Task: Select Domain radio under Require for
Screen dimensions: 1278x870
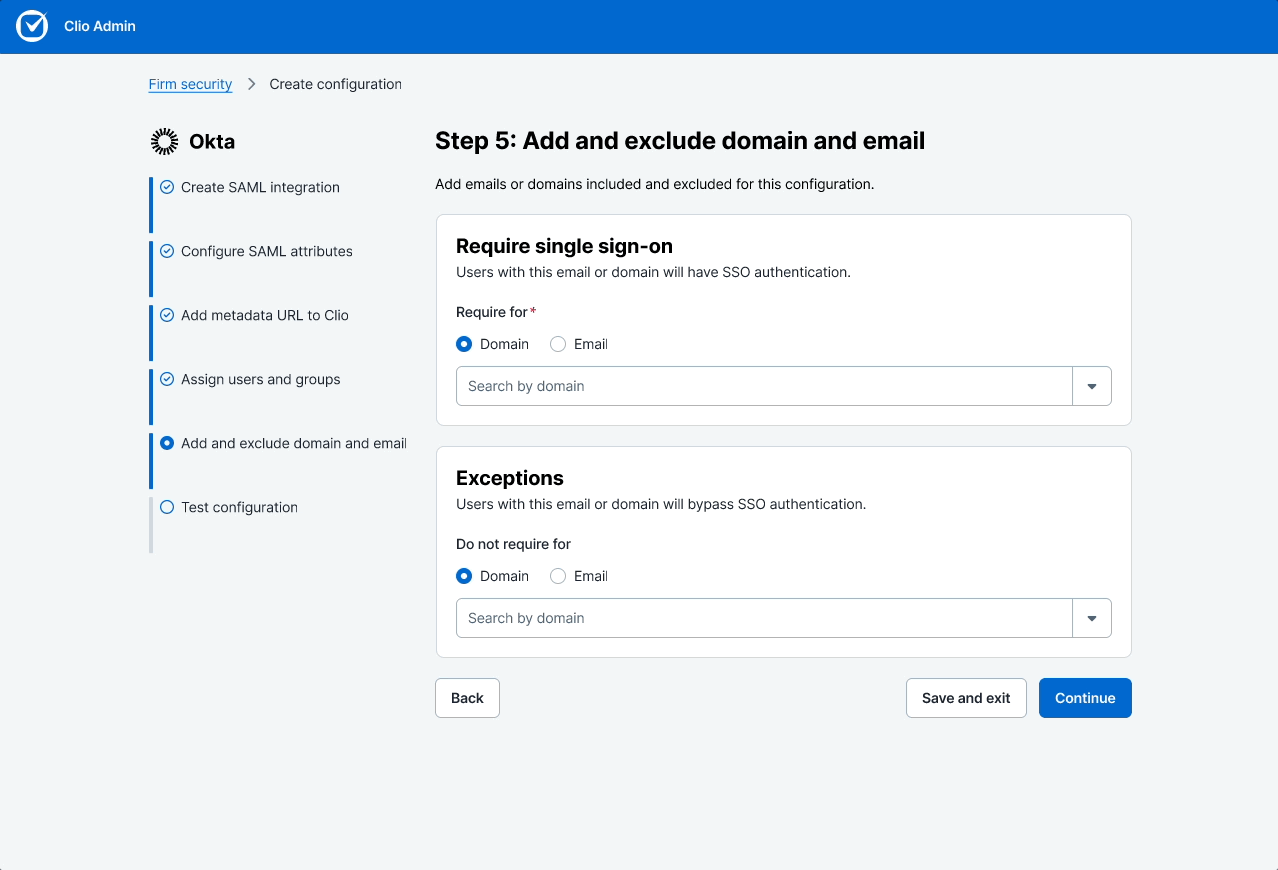Action: tap(464, 344)
